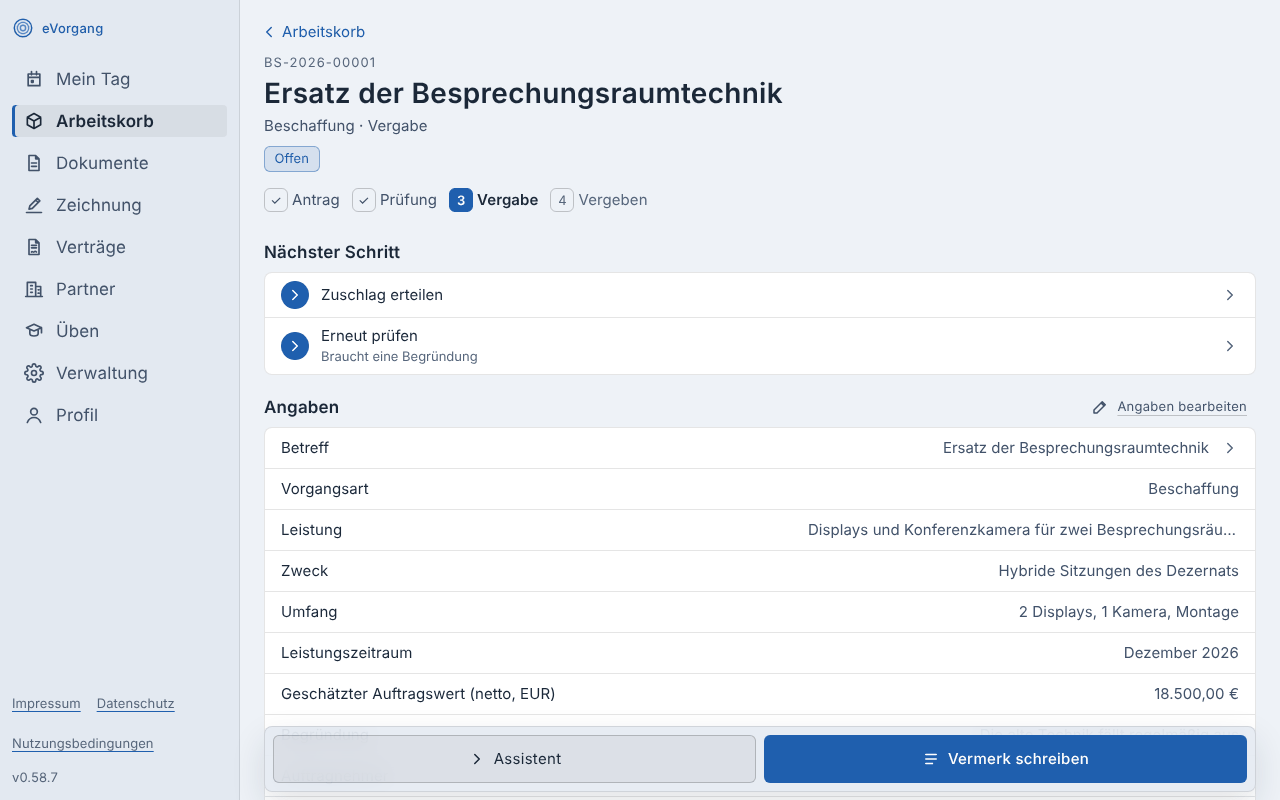
Task: Click the Dokumente file icon
Action: coord(34,163)
